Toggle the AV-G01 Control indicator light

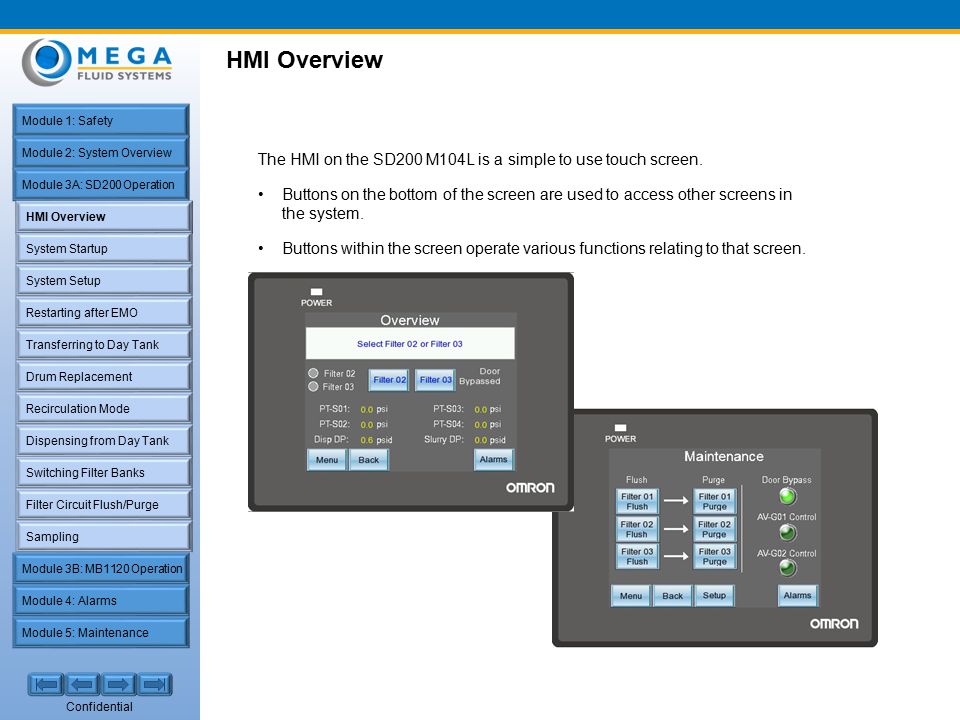[x=787, y=533]
